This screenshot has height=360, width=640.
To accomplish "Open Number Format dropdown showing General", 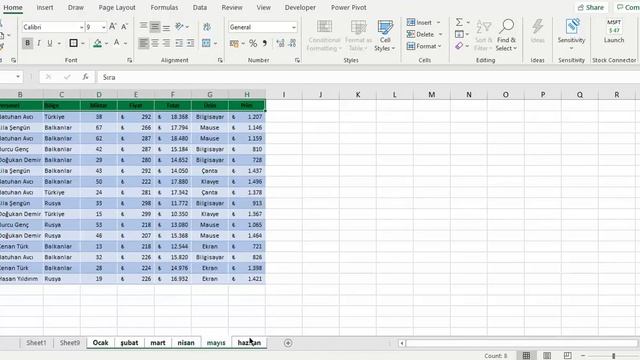I will pos(294,27).
